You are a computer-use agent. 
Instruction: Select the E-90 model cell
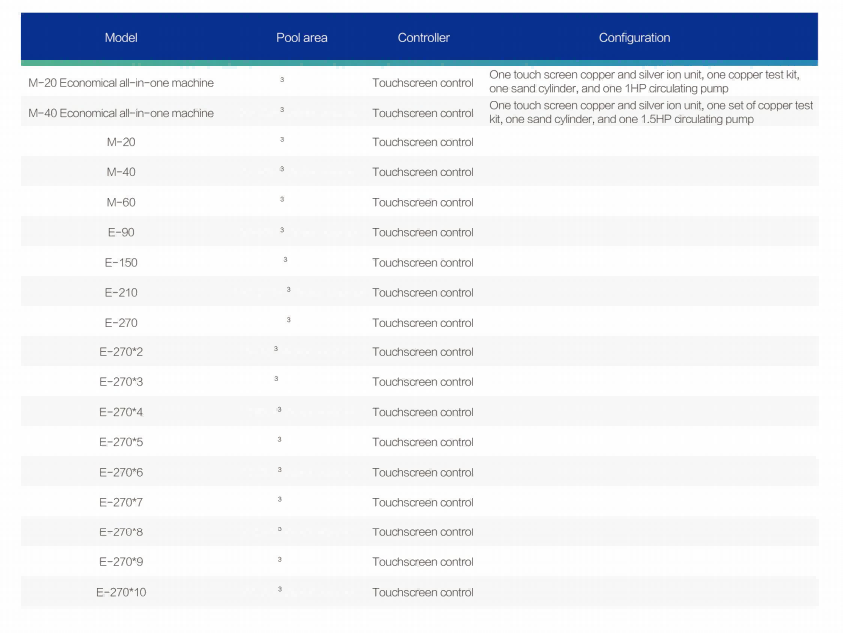[x=121, y=232]
